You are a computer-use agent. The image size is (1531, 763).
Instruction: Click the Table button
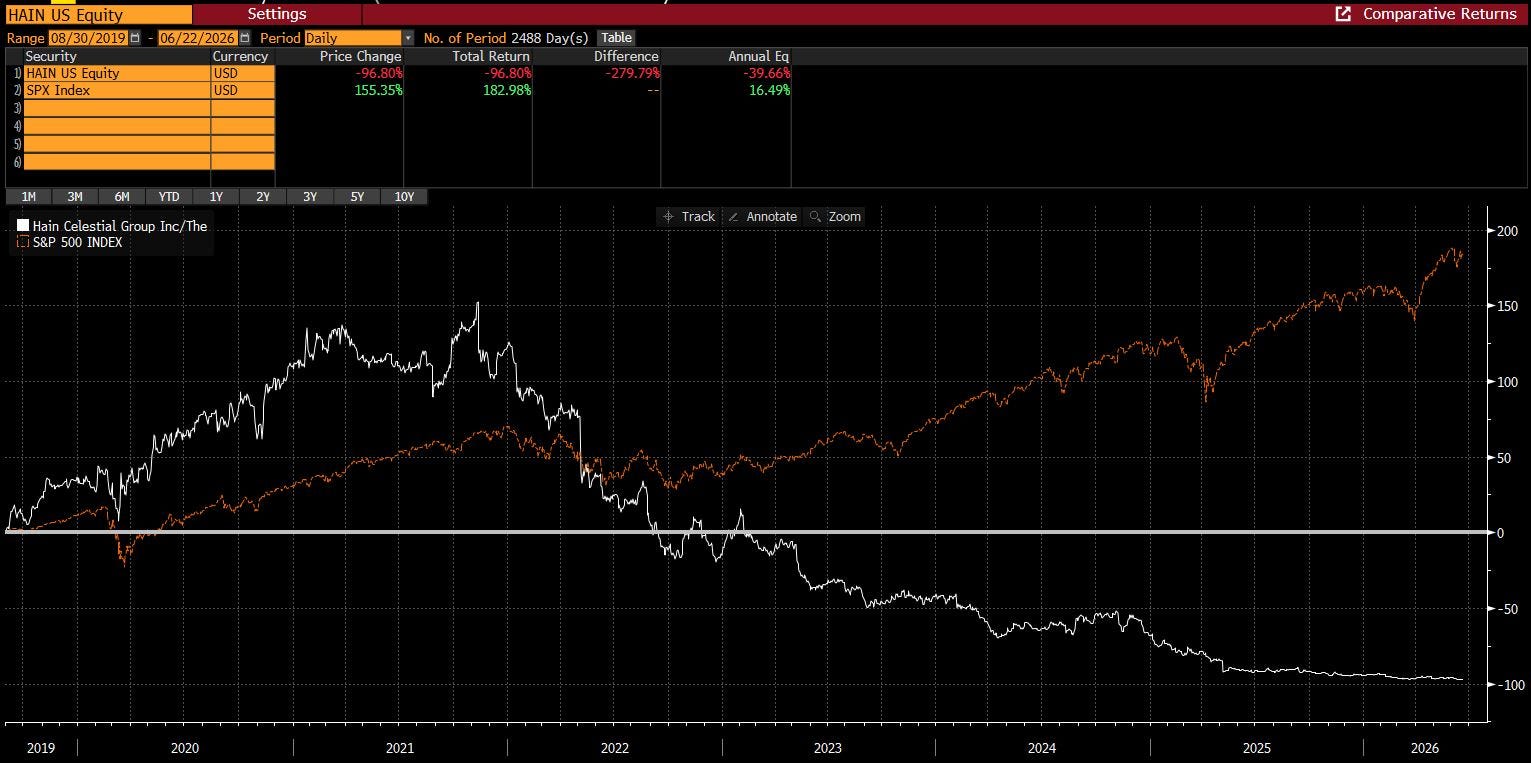[616, 38]
